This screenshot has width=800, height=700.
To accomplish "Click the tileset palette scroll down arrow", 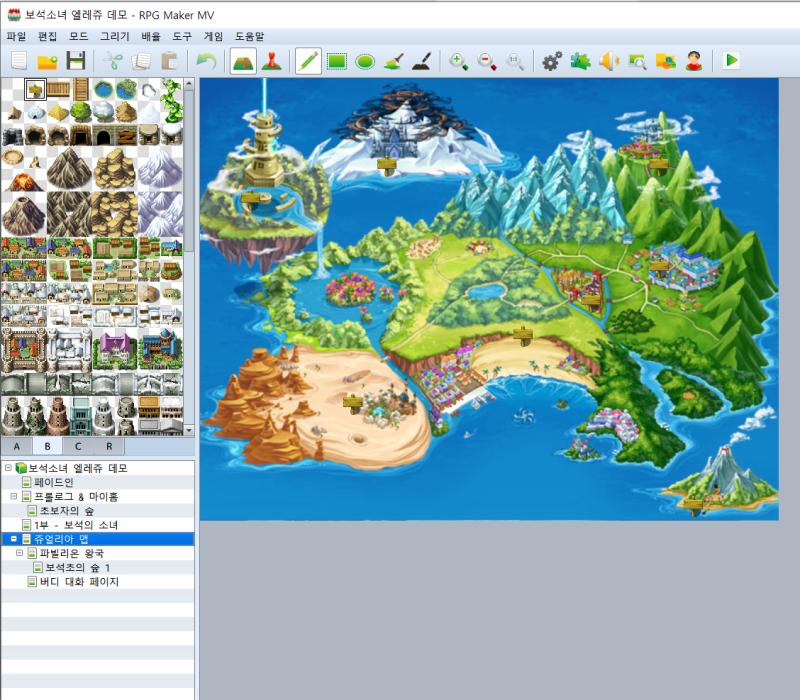I will tap(189, 431).
